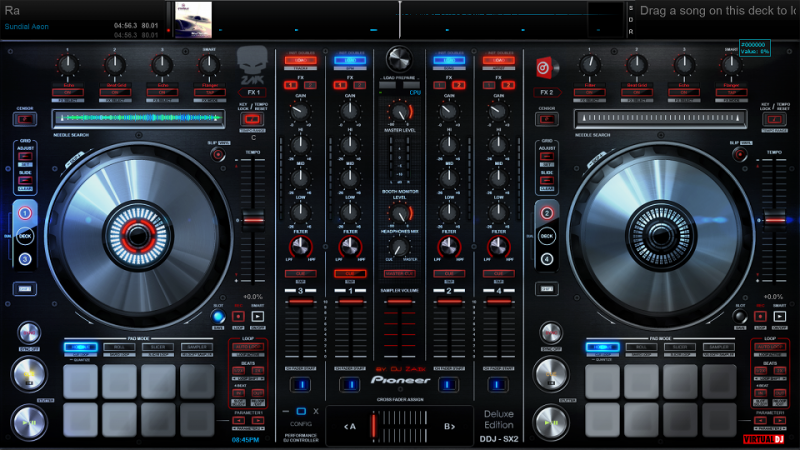Select left deck Sampler pad mode
The height and width of the screenshot is (450, 800).
pyautogui.click(x=197, y=347)
